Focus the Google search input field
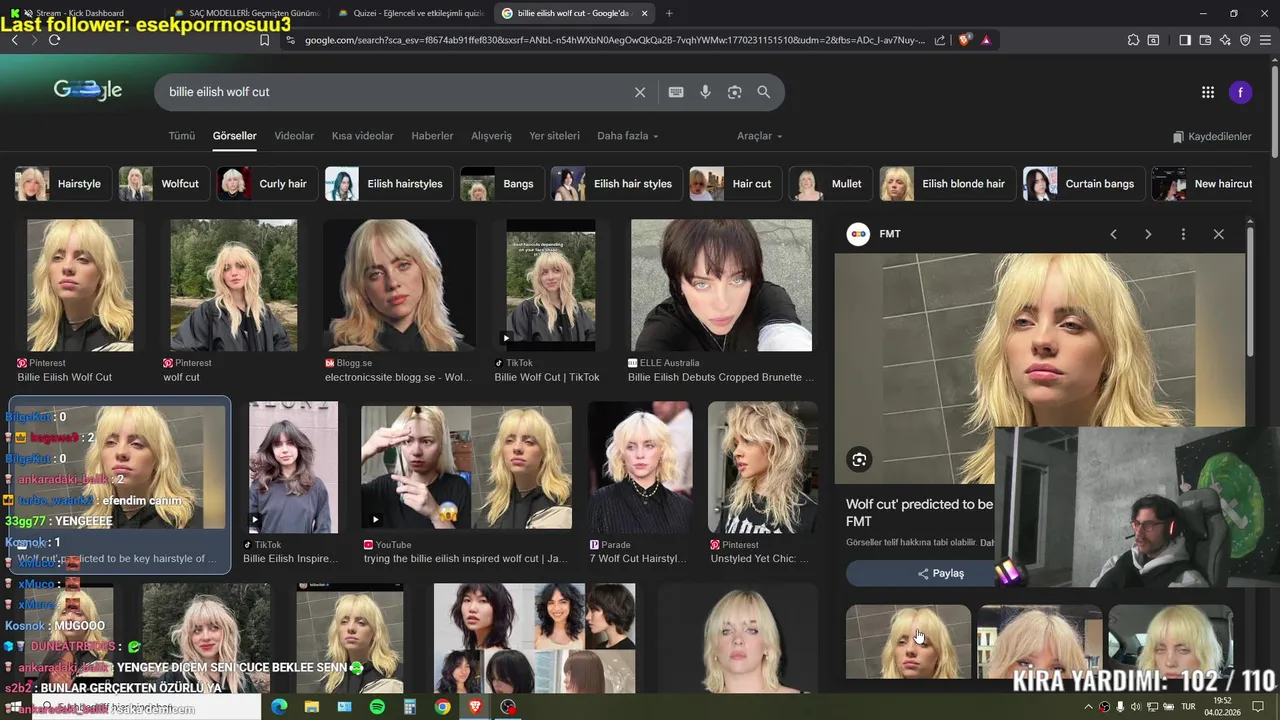This screenshot has height=720, width=1280. tap(395, 92)
